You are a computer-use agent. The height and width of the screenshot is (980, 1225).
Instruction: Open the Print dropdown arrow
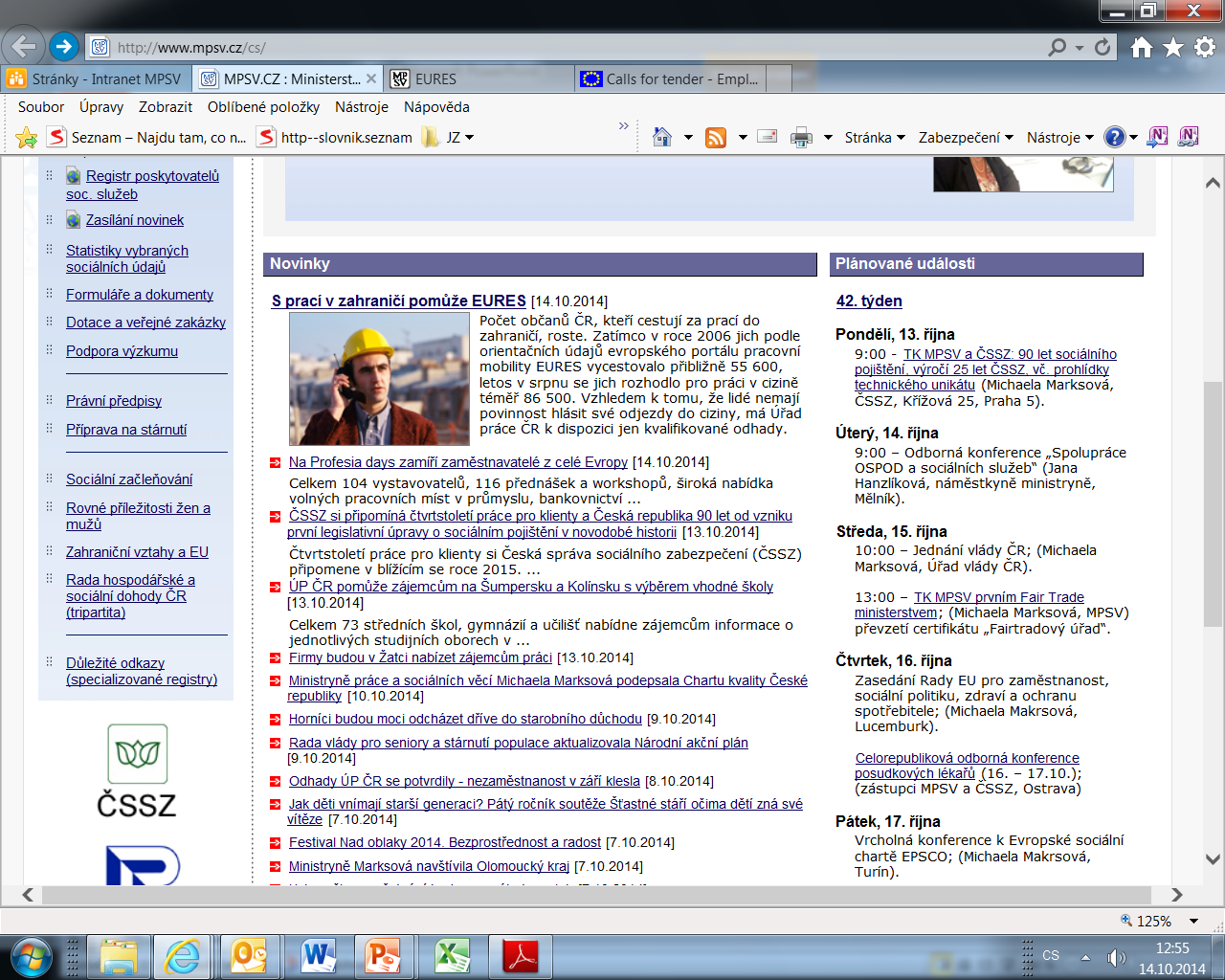pos(828,138)
